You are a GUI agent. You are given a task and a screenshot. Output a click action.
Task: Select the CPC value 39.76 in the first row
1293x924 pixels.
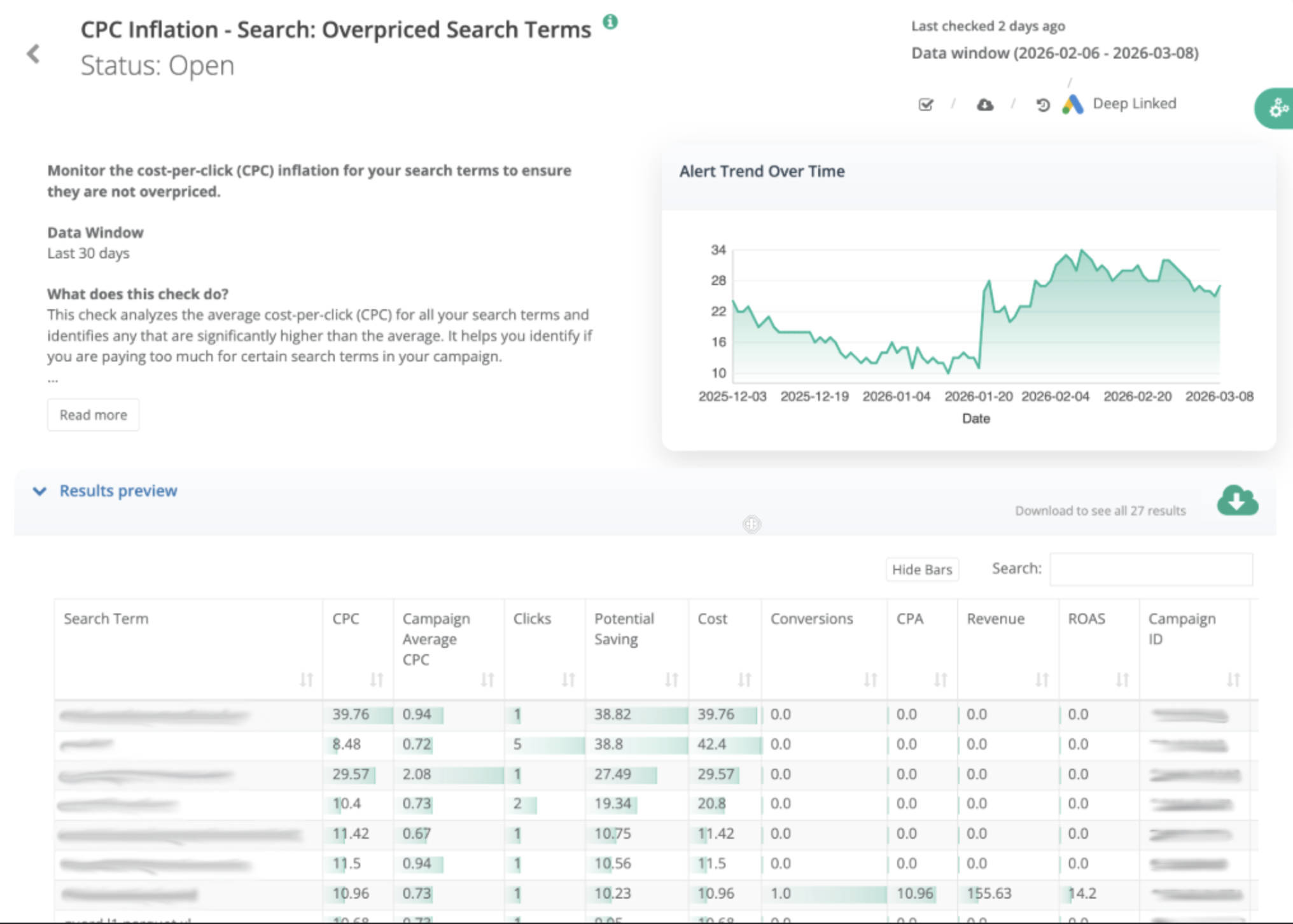[x=351, y=714]
